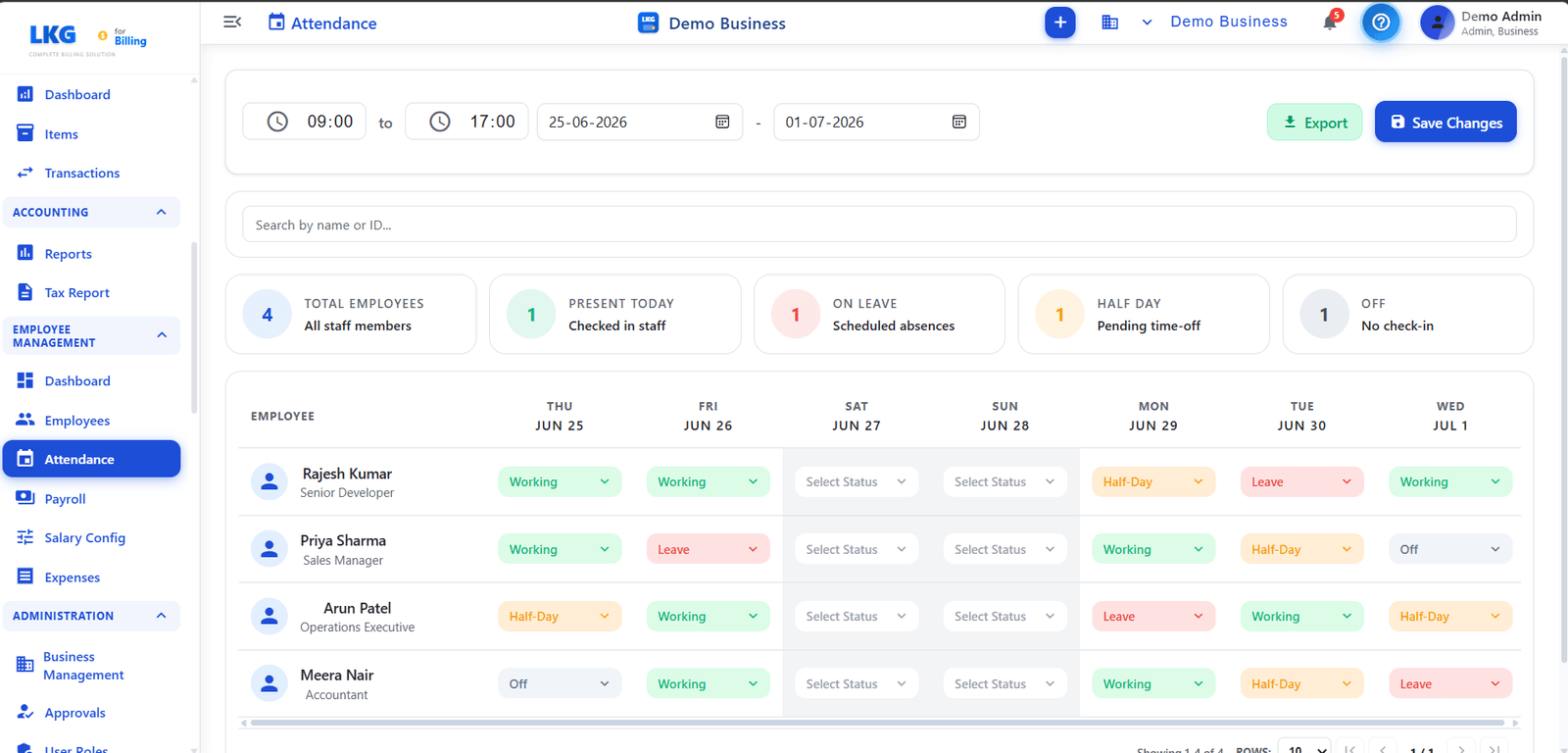1568x753 pixels.
Task: Open Priya Sharma's Wed Jul 1 Off dropdown
Action: pyautogui.click(x=1450, y=549)
